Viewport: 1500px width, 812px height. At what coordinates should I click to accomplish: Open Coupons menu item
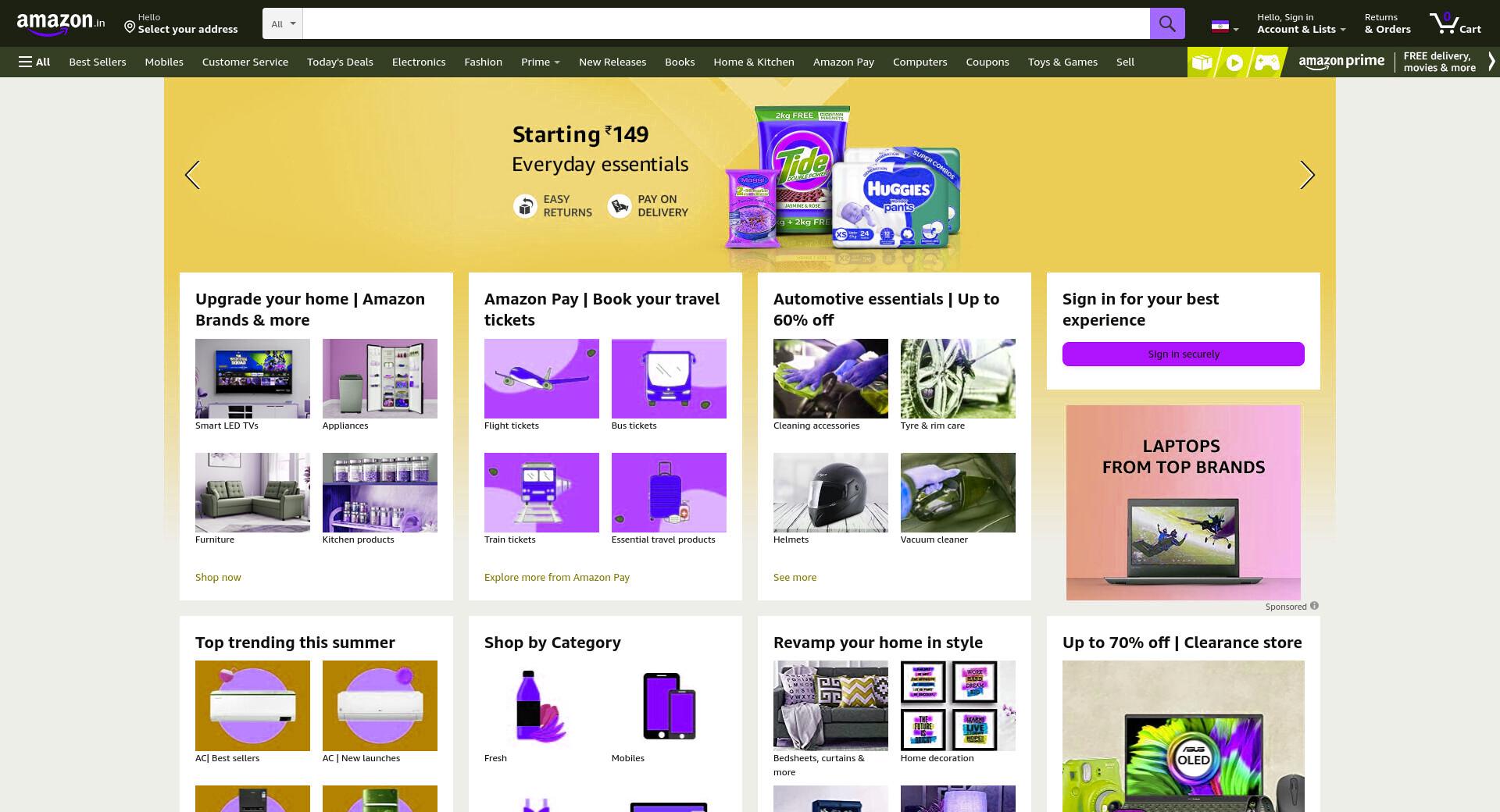(987, 62)
